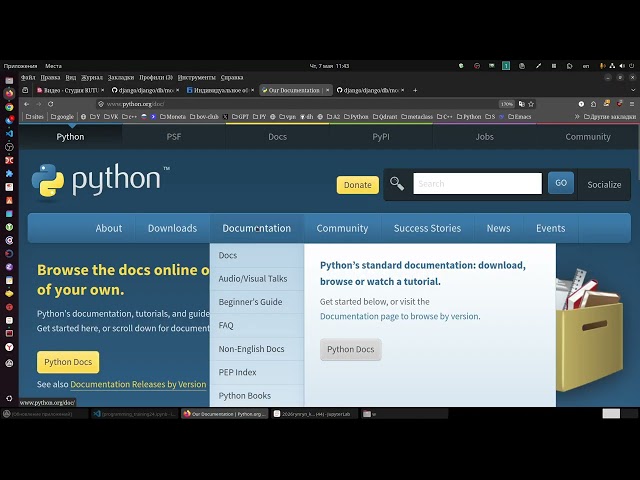Click the microphone icon in system tray
Image resolution: width=640 pixels, height=480 pixels.
[602, 66]
